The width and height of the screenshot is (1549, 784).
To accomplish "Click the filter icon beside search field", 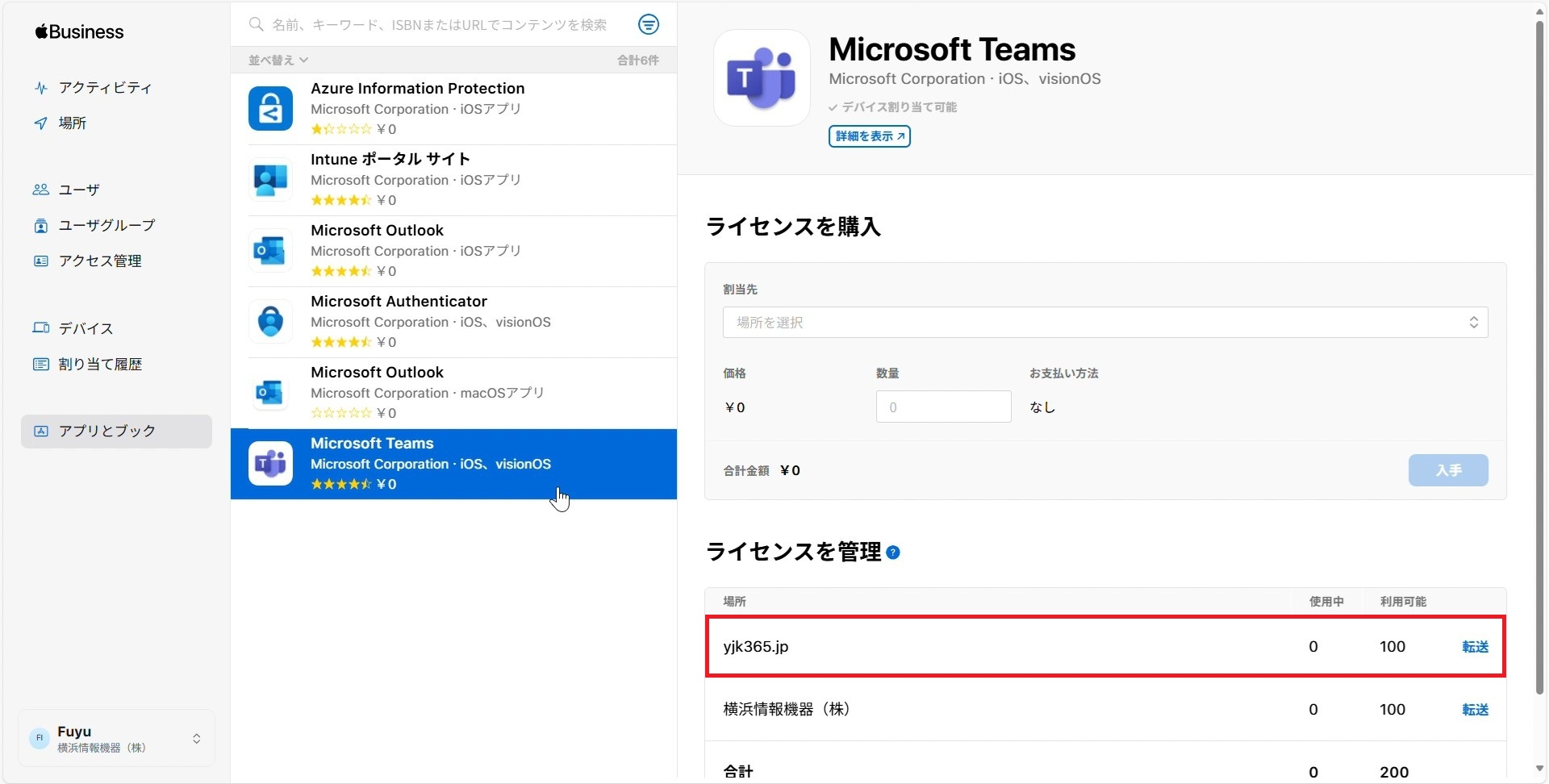I will (x=648, y=25).
